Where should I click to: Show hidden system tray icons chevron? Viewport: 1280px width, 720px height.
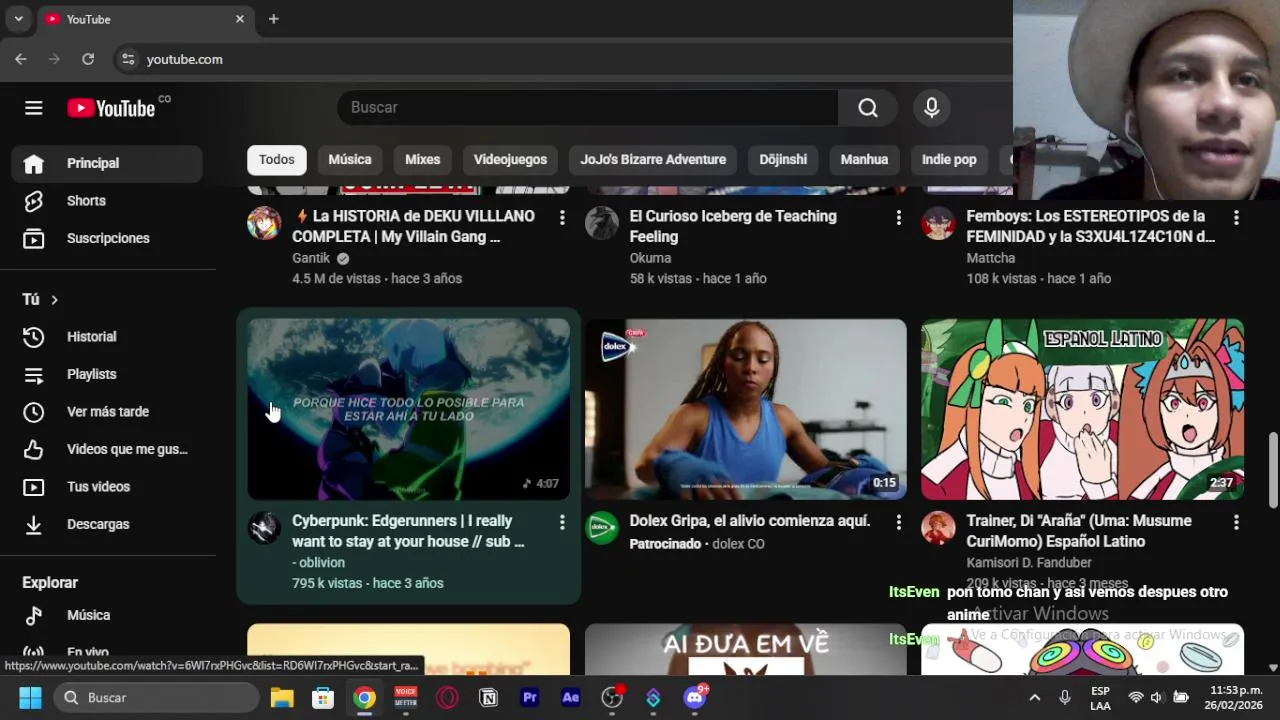[x=1035, y=698]
